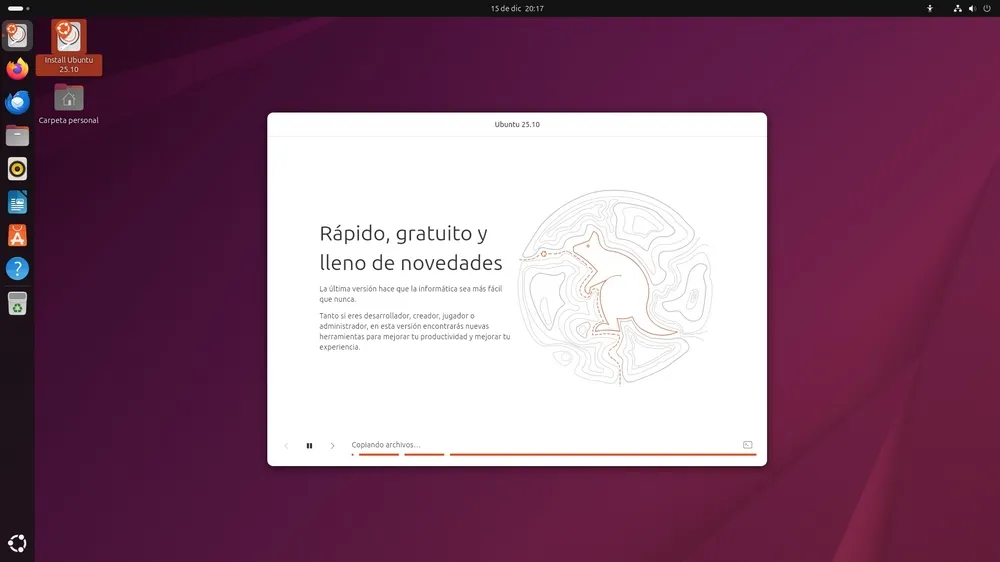This screenshot has height=562, width=1000.
Task: Click the Ubuntu 25.10 window title
Action: 517,124
